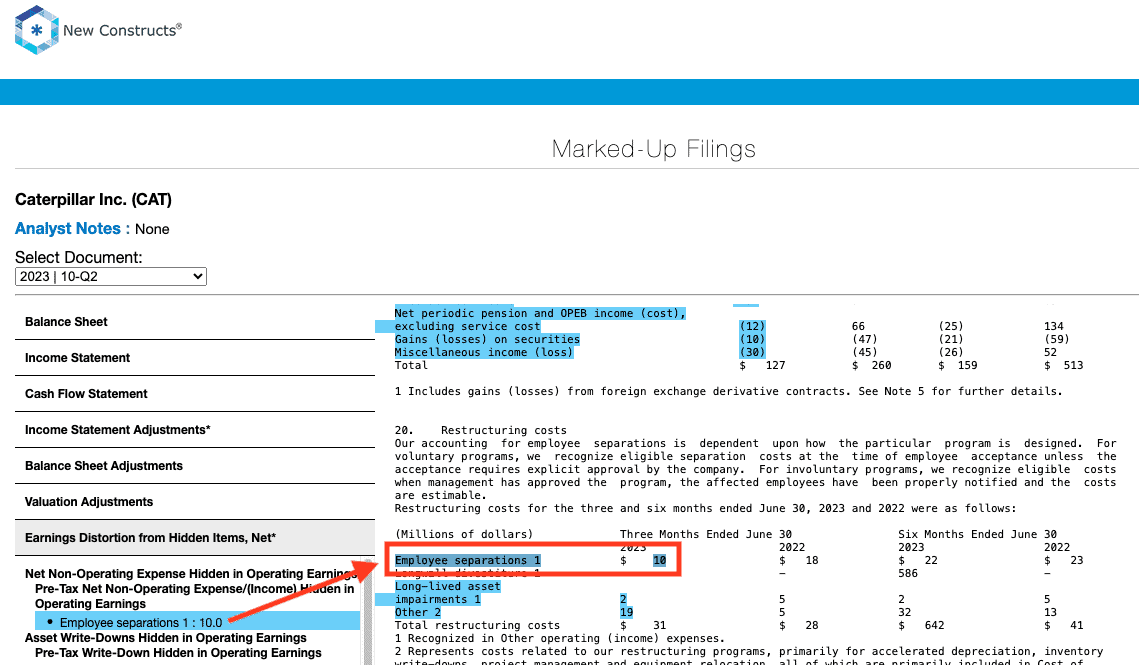Click the Caterpillar Inc. (CAT) company heading
The image size is (1139, 665).
coord(94,199)
